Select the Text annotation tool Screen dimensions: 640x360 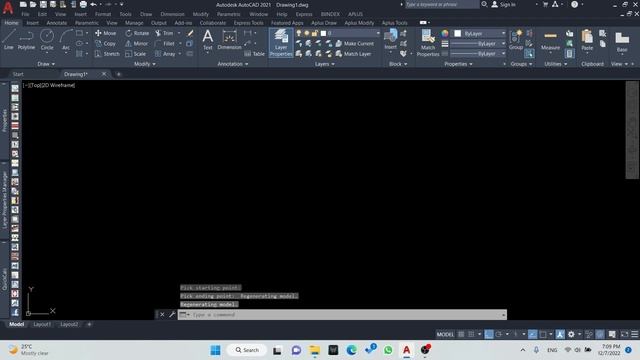pyautogui.click(x=208, y=40)
